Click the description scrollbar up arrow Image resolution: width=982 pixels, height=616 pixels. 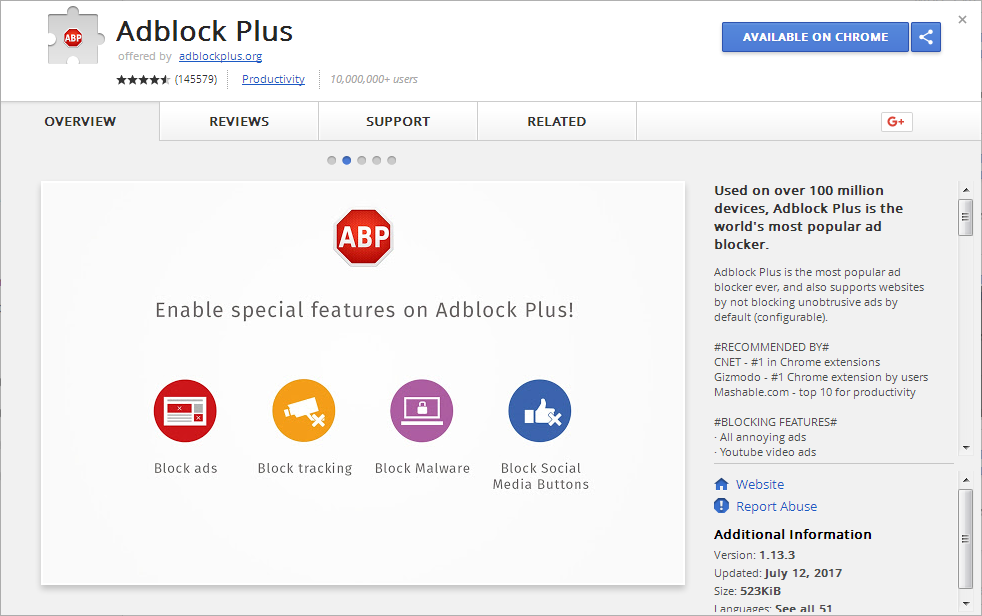coord(965,190)
